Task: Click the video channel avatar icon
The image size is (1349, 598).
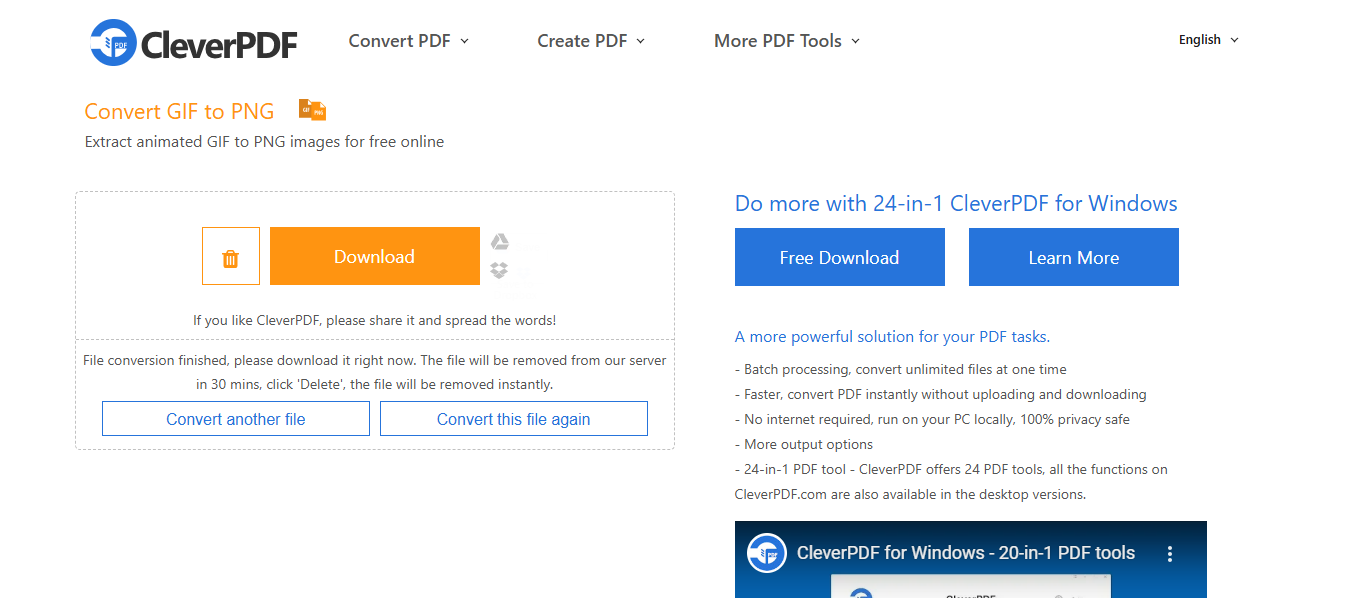Action: [767, 553]
